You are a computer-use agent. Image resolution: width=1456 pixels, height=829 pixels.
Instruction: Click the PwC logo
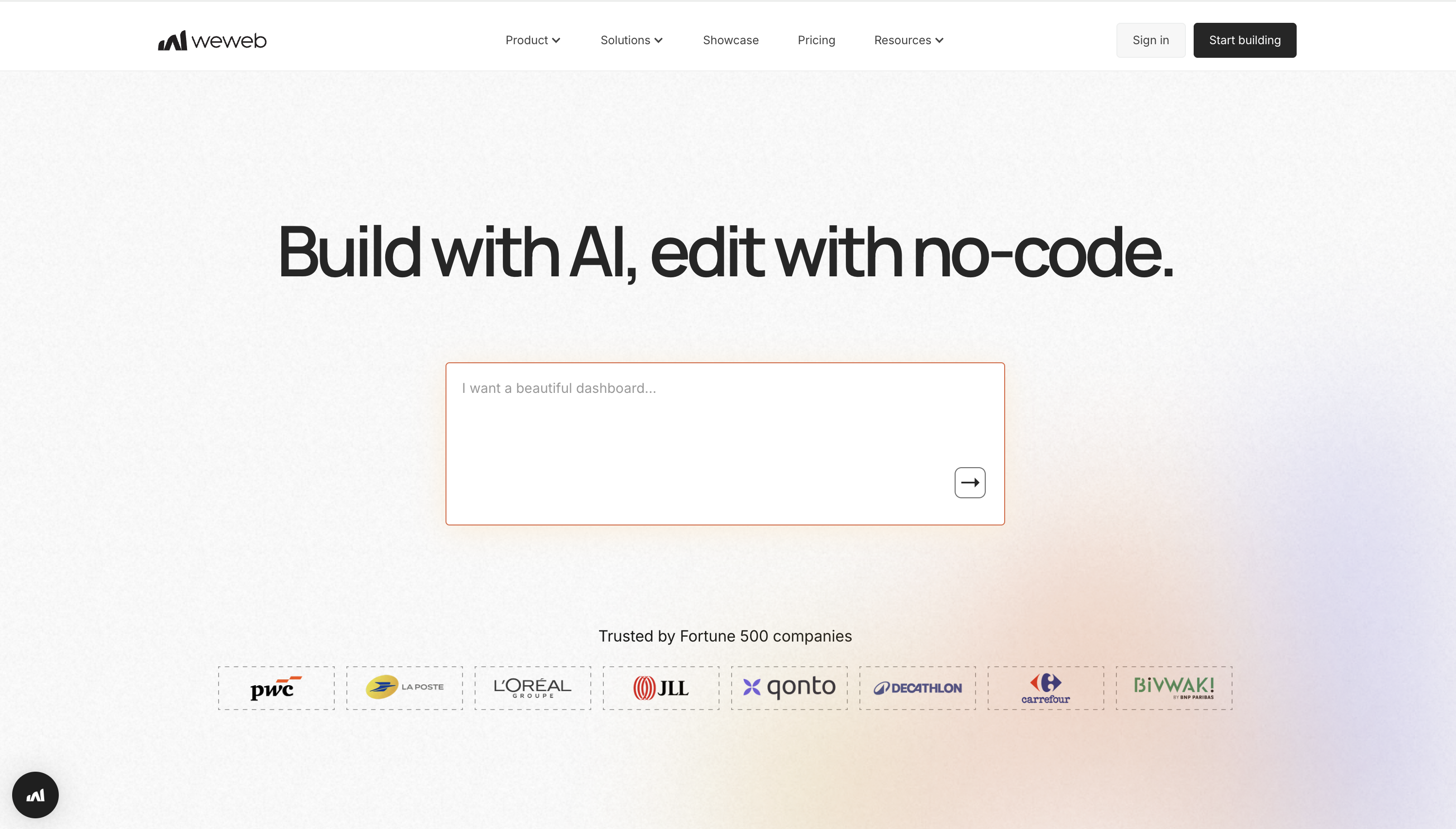[x=276, y=688]
